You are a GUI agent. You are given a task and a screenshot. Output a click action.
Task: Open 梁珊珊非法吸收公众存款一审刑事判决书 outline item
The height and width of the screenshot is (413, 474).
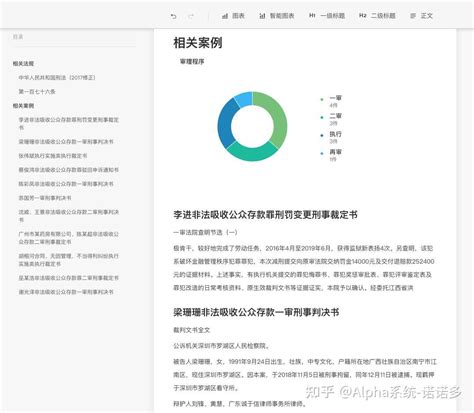[66, 142]
